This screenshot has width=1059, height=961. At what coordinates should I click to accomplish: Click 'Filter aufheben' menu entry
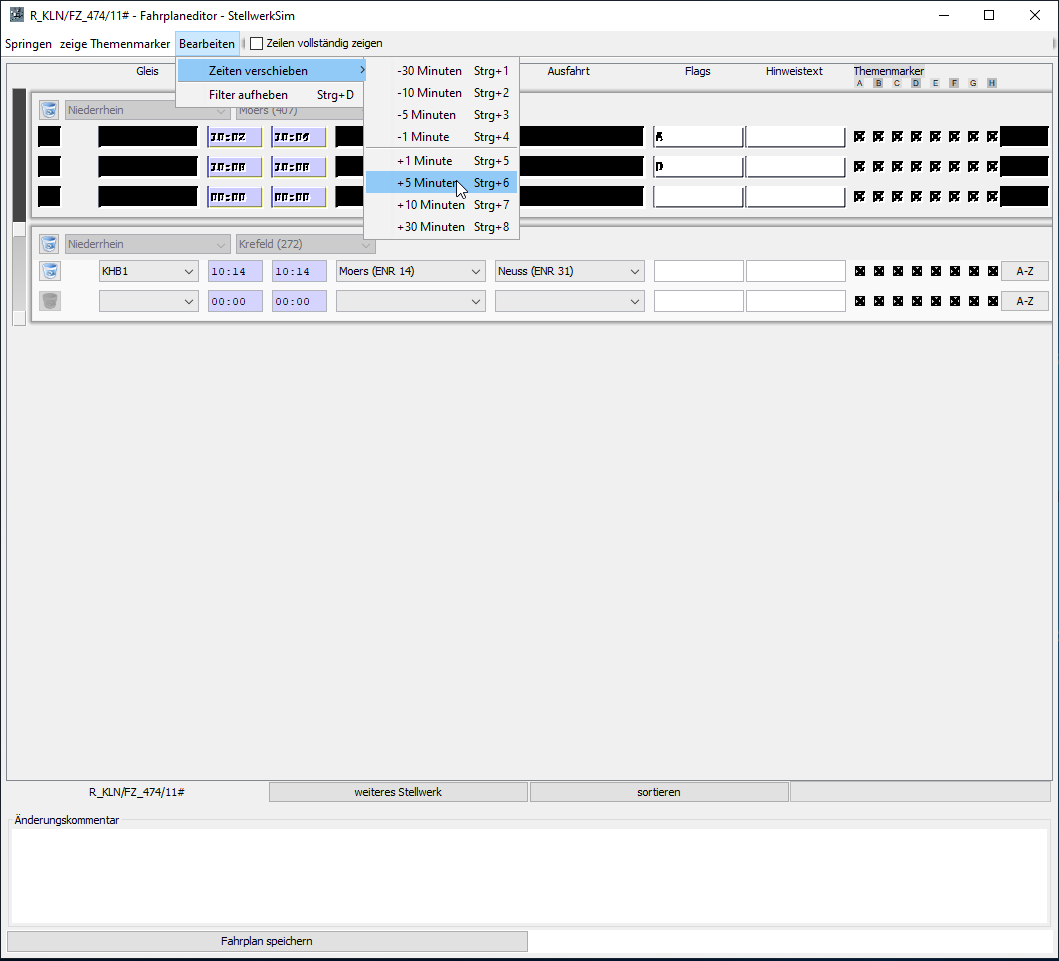pos(248,95)
